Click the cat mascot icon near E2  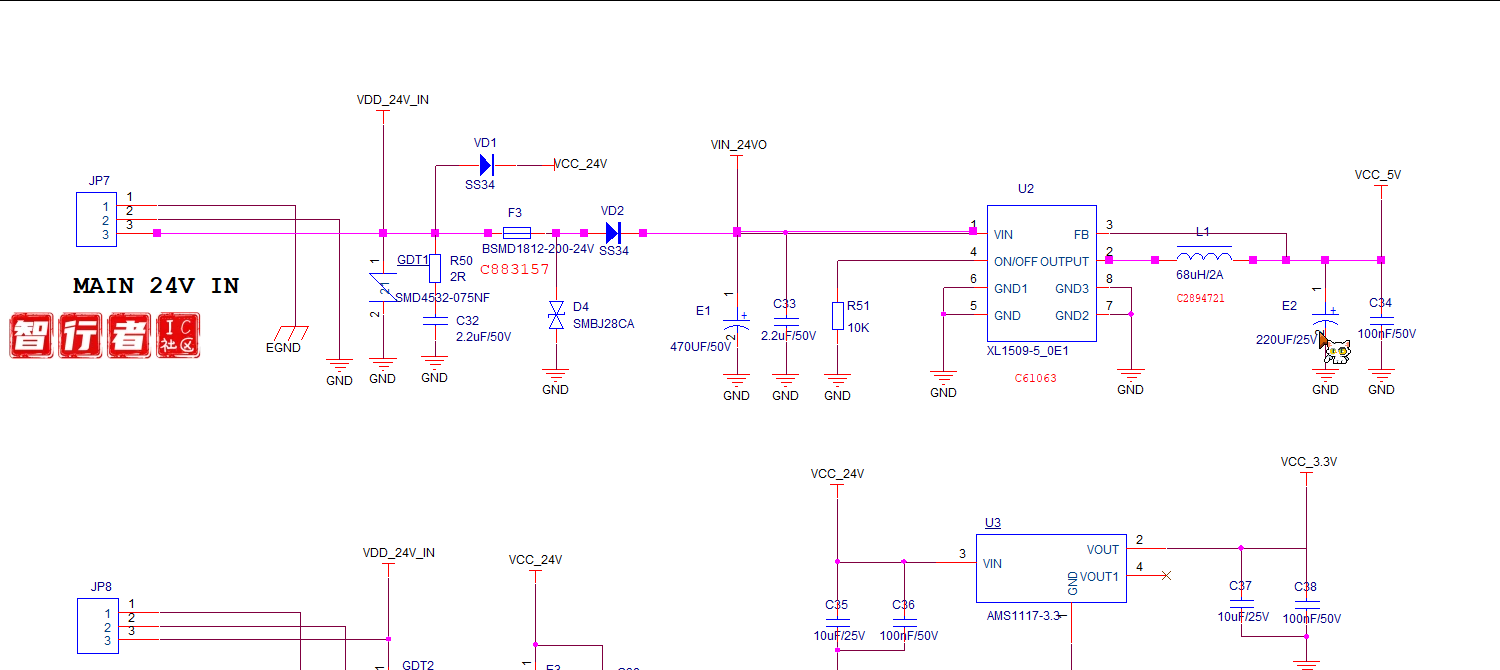(x=1336, y=350)
